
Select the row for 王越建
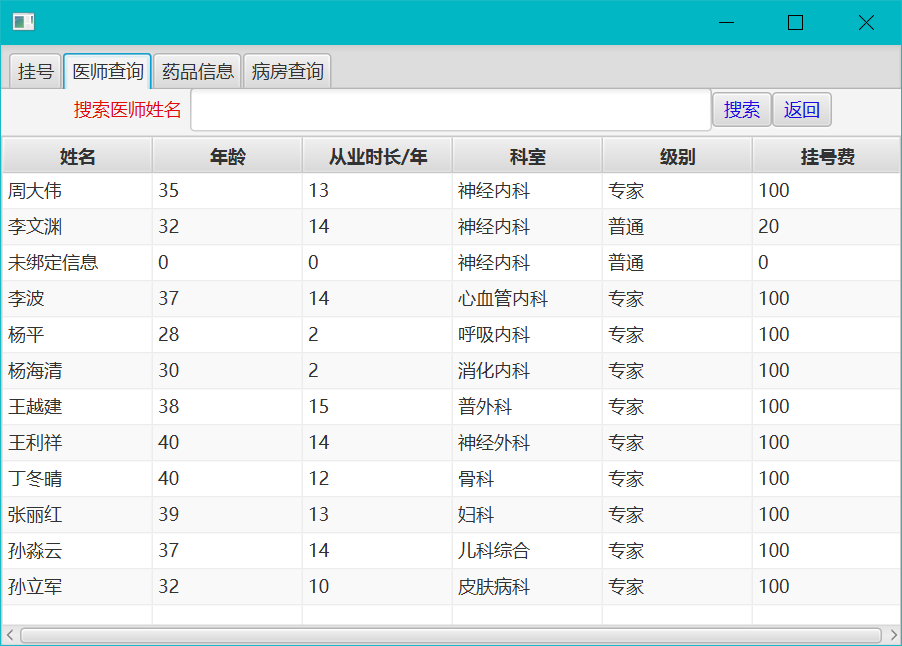[x=451, y=407]
